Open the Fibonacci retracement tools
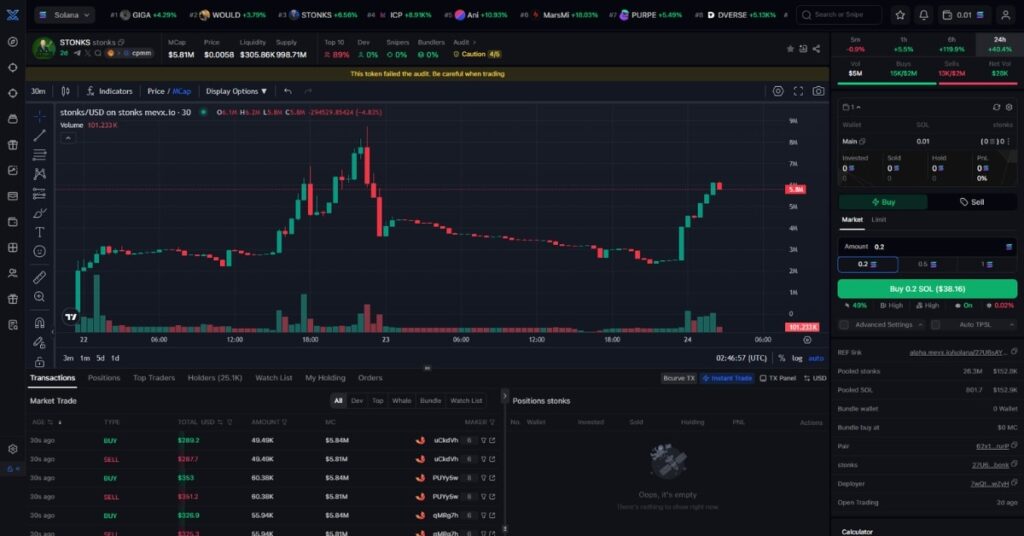Image resolution: width=1024 pixels, height=536 pixels. (x=40, y=155)
